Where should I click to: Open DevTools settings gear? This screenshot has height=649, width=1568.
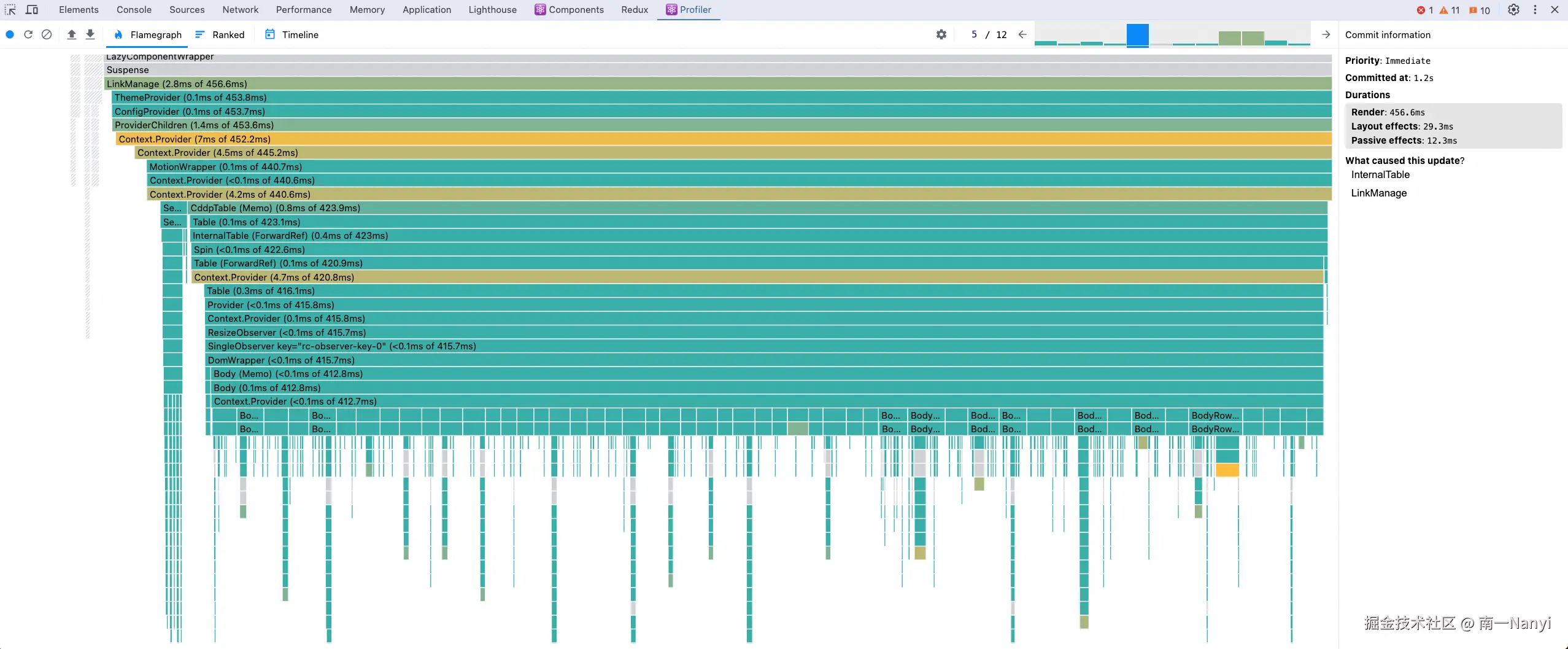click(1514, 10)
